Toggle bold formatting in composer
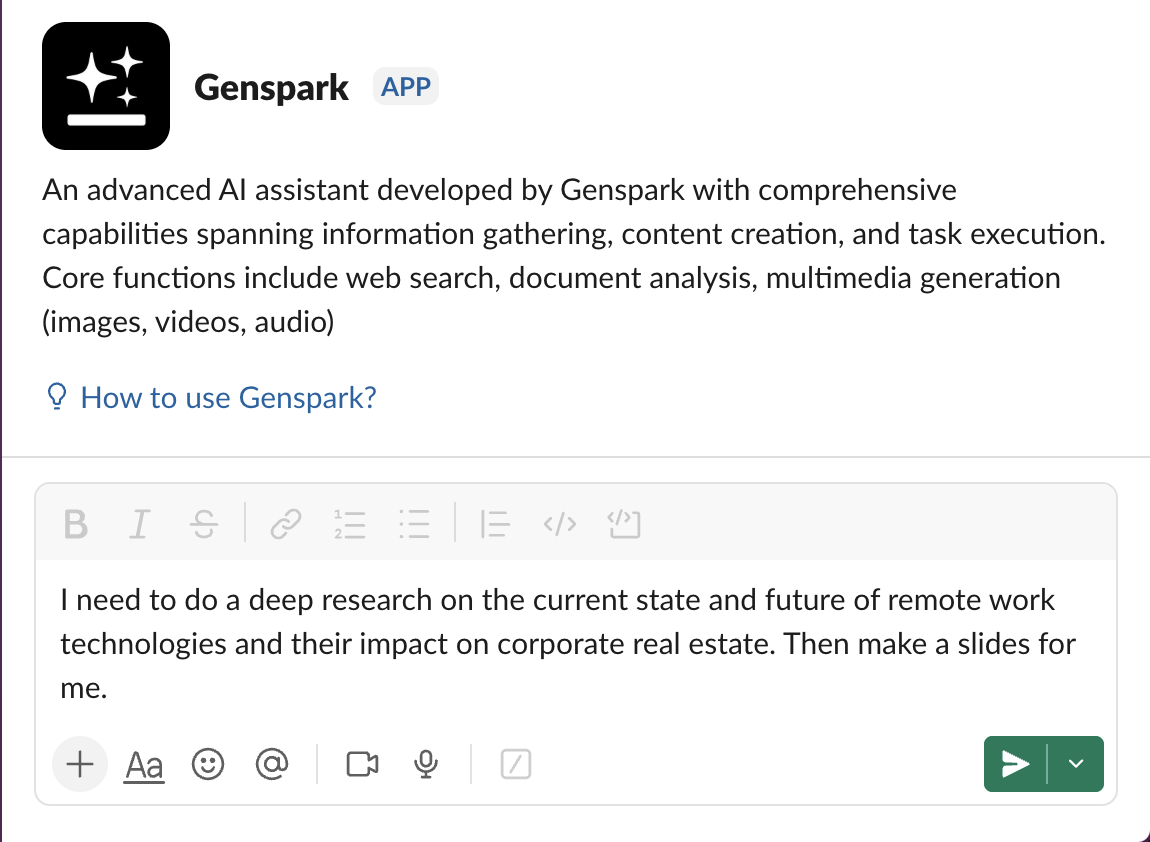The height and width of the screenshot is (842, 1150). click(x=76, y=524)
